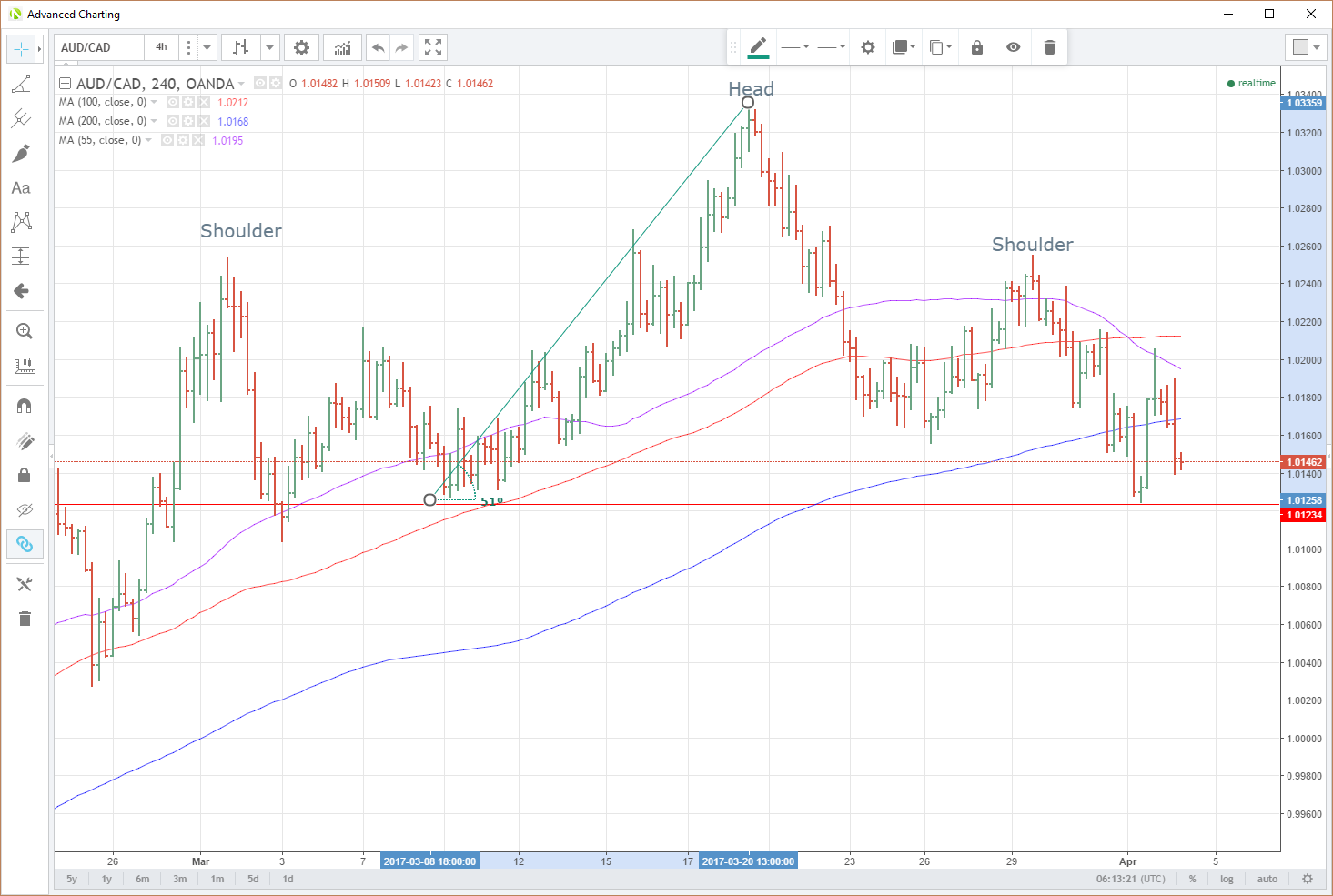Viewport: 1333px width, 896px height.
Task: Select the brush drawing tool
Action: coord(21,154)
